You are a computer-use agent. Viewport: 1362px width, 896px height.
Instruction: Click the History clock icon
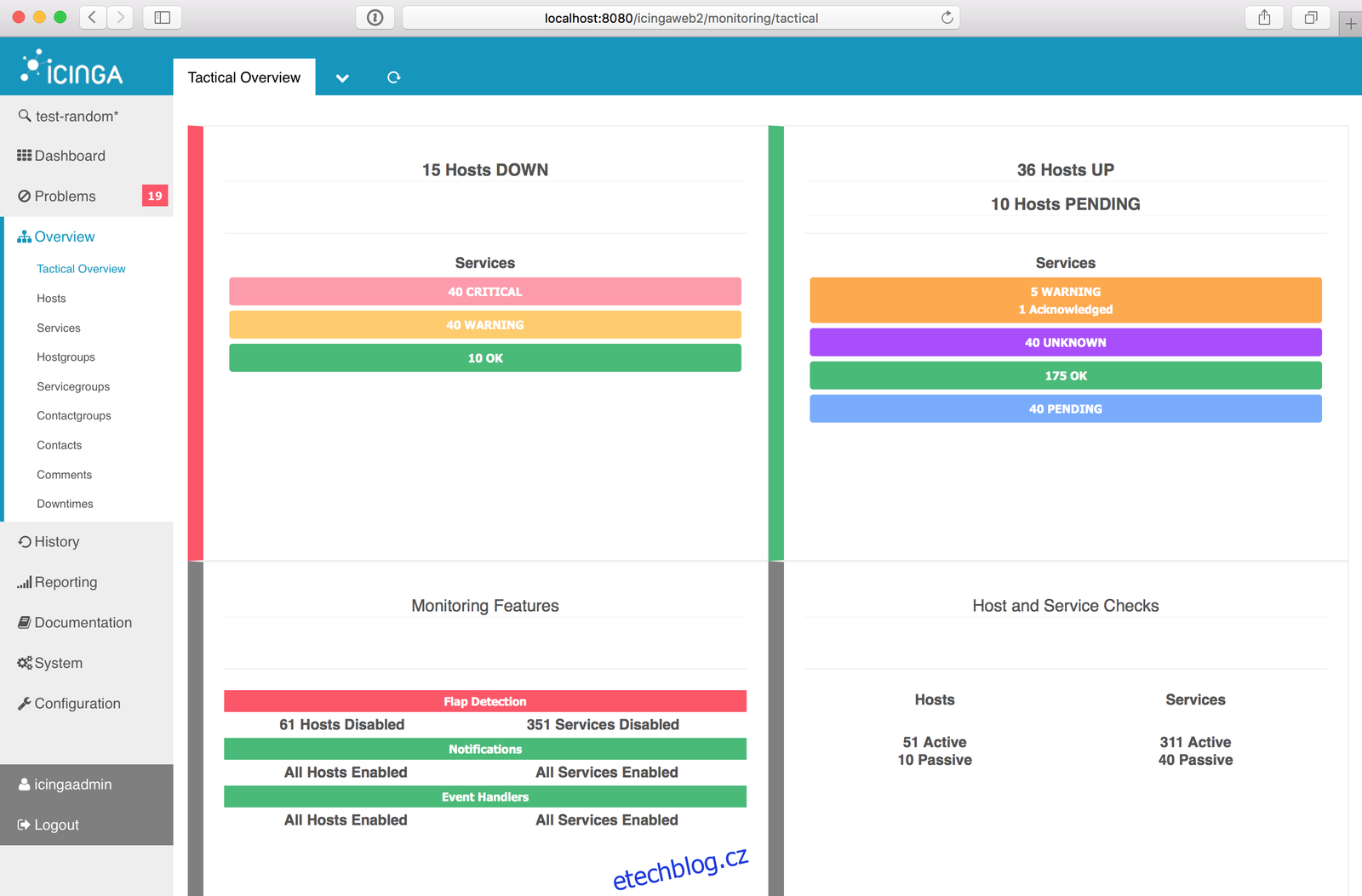click(x=25, y=542)
